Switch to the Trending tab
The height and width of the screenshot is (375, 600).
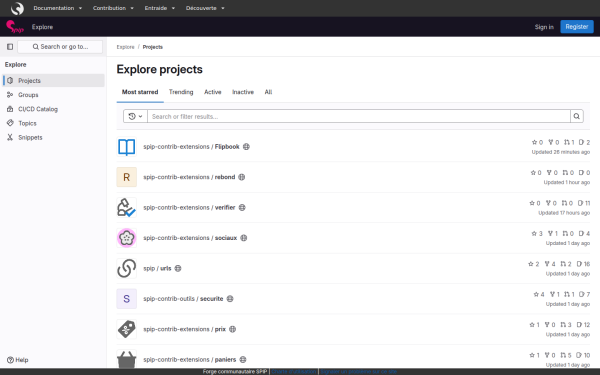[x=181, y=92]
